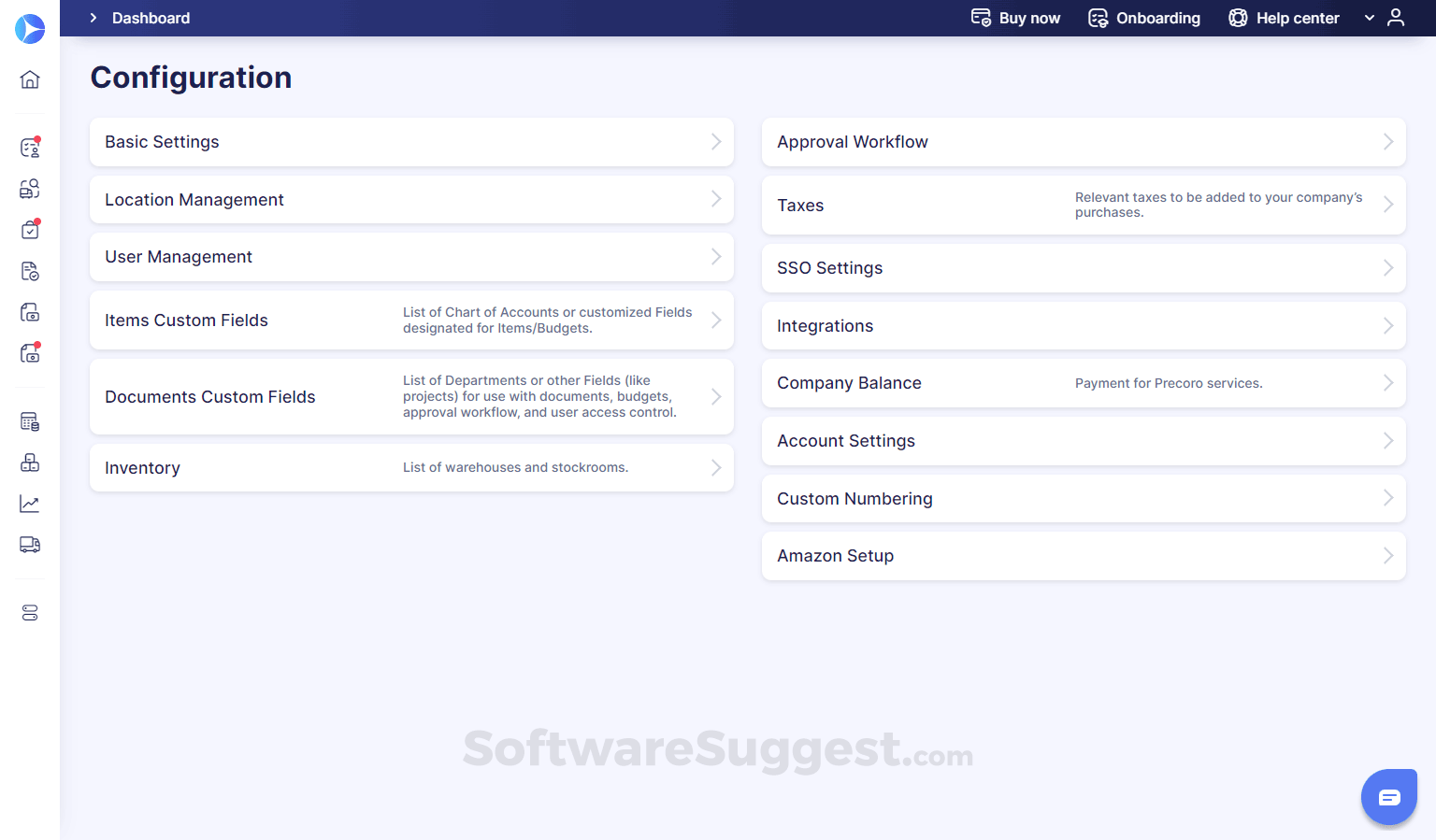Go to Dashboard via the breadcrumb
This screenshot has width=1436, height=840.
[x=151, y=18]
